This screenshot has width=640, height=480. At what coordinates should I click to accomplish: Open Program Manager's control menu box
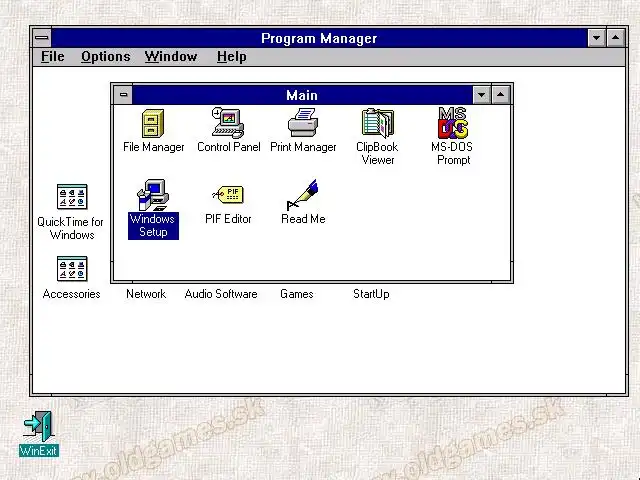[42, 38]
